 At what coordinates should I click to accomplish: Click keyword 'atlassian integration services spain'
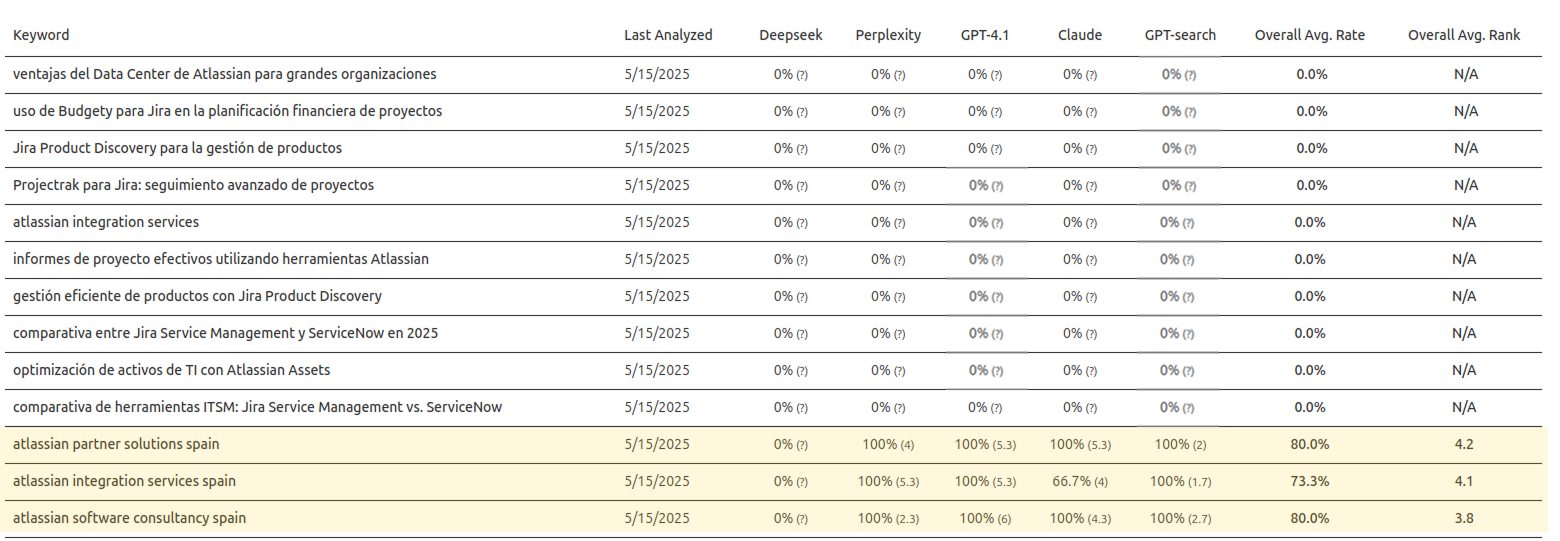124,481
